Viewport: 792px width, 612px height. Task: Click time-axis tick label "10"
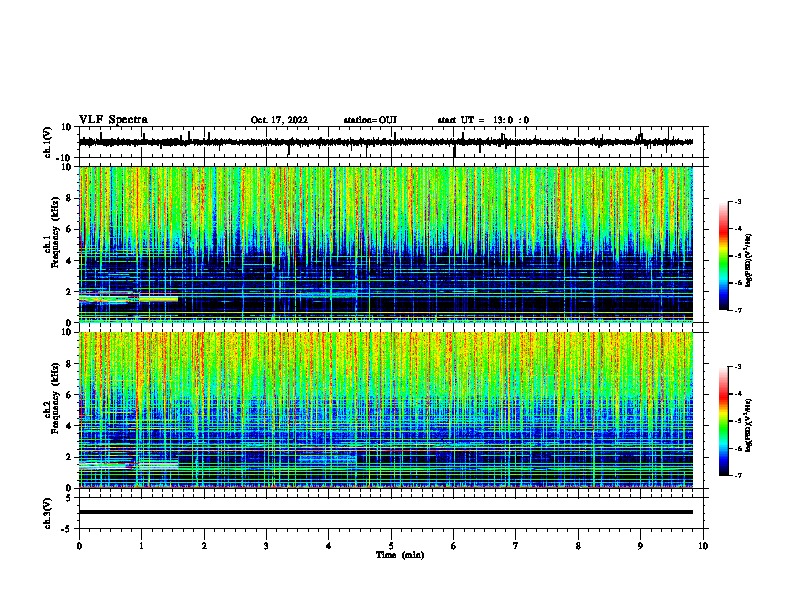703,546
